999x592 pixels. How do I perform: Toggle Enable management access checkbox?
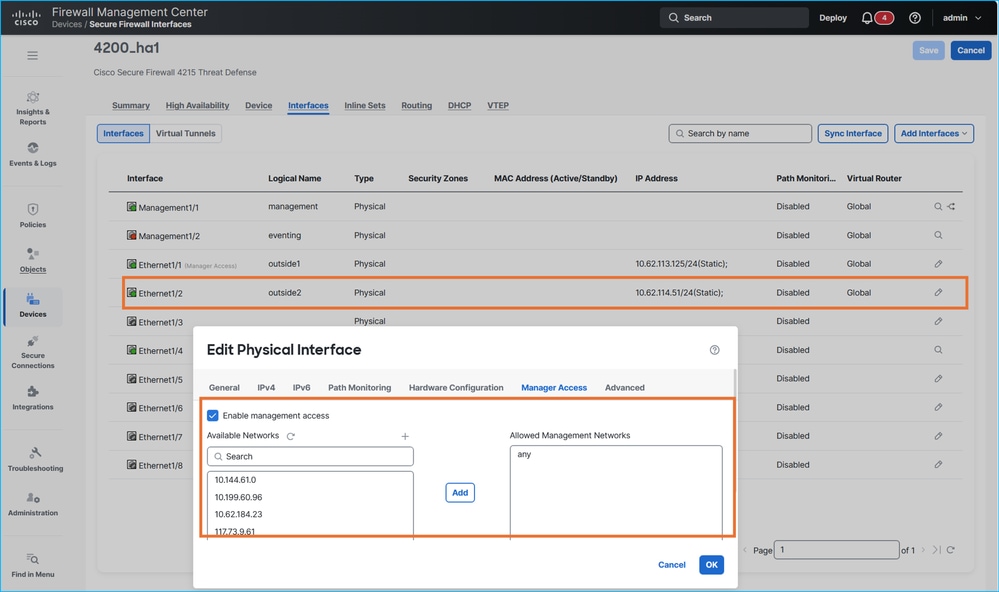(x=213, y=415)
